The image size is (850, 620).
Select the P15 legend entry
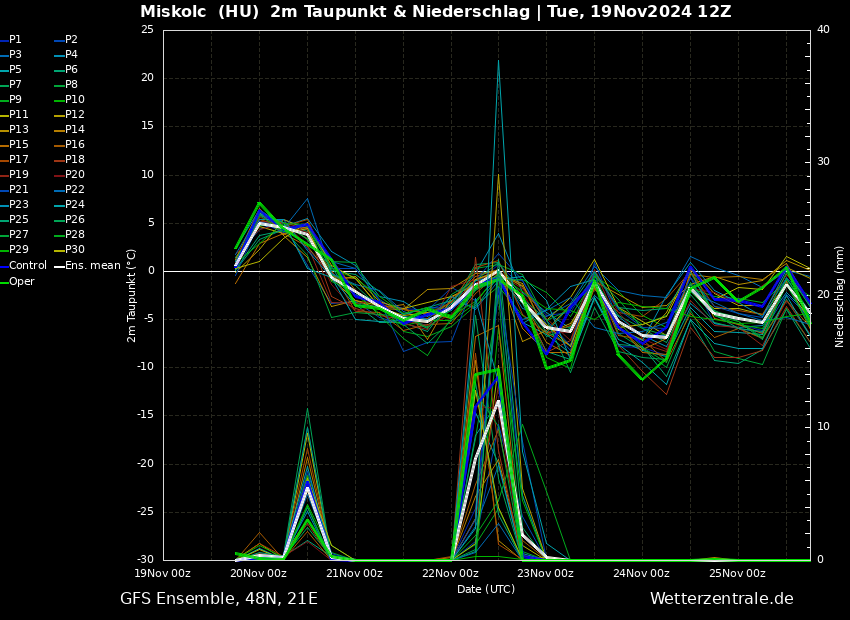pyautogui.click(x=19, y=145)
